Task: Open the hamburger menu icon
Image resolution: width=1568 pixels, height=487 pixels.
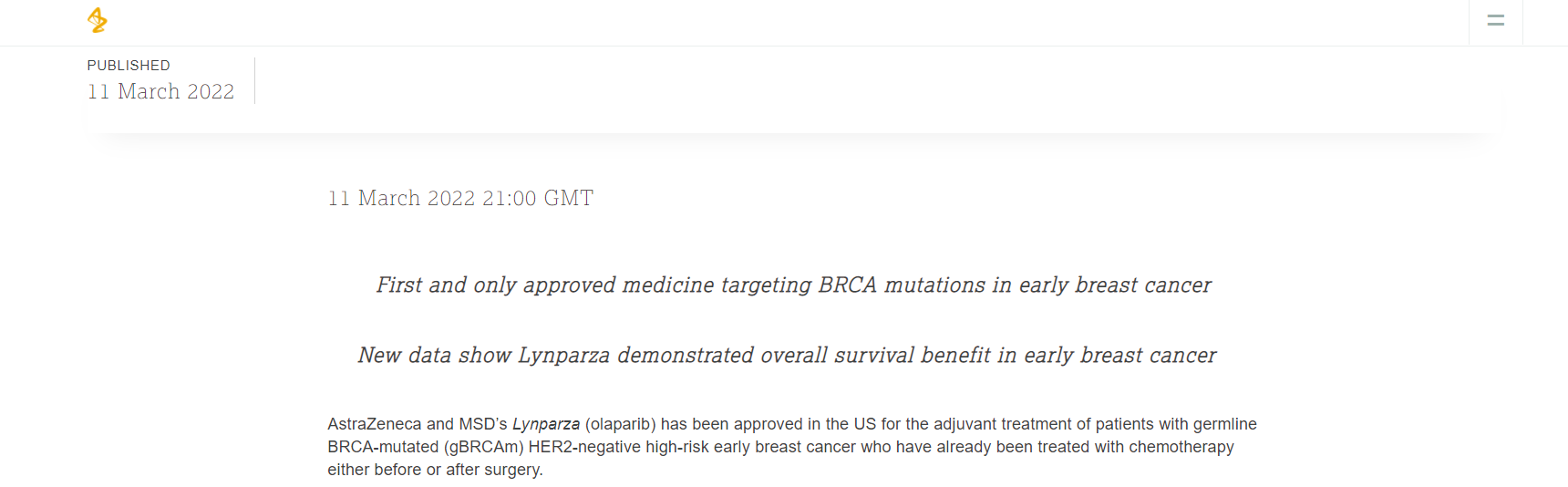Action: coord(1496,20)
